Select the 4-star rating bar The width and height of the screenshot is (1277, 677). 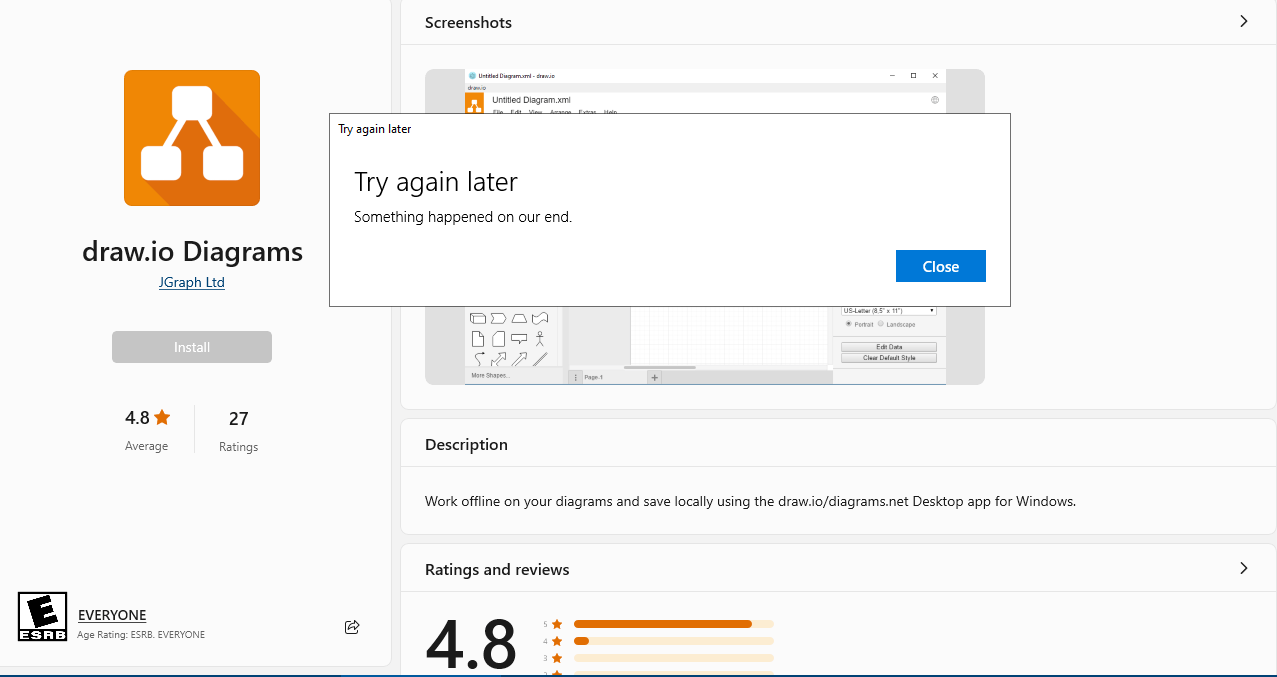tap(673, 641)
